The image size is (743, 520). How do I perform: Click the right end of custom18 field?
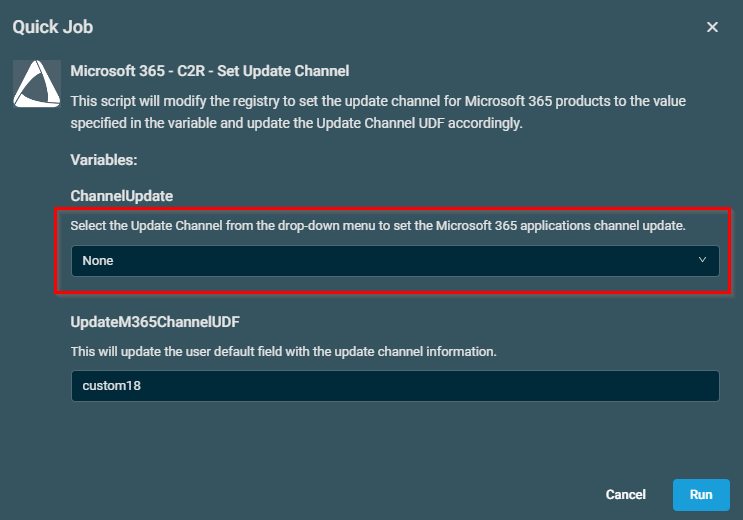(x=690, y=386)
